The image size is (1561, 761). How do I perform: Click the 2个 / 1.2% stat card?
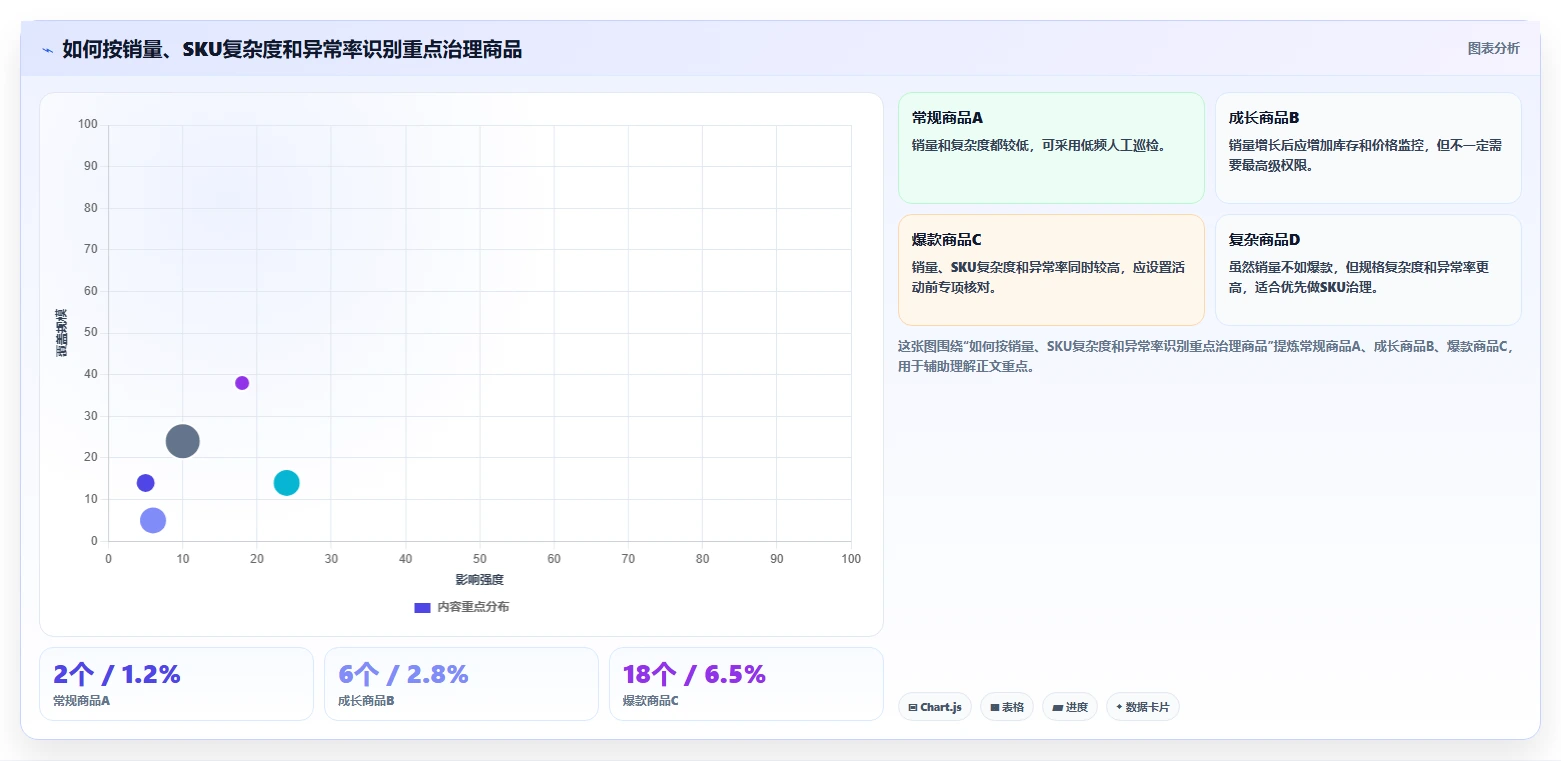coord(176,684)
